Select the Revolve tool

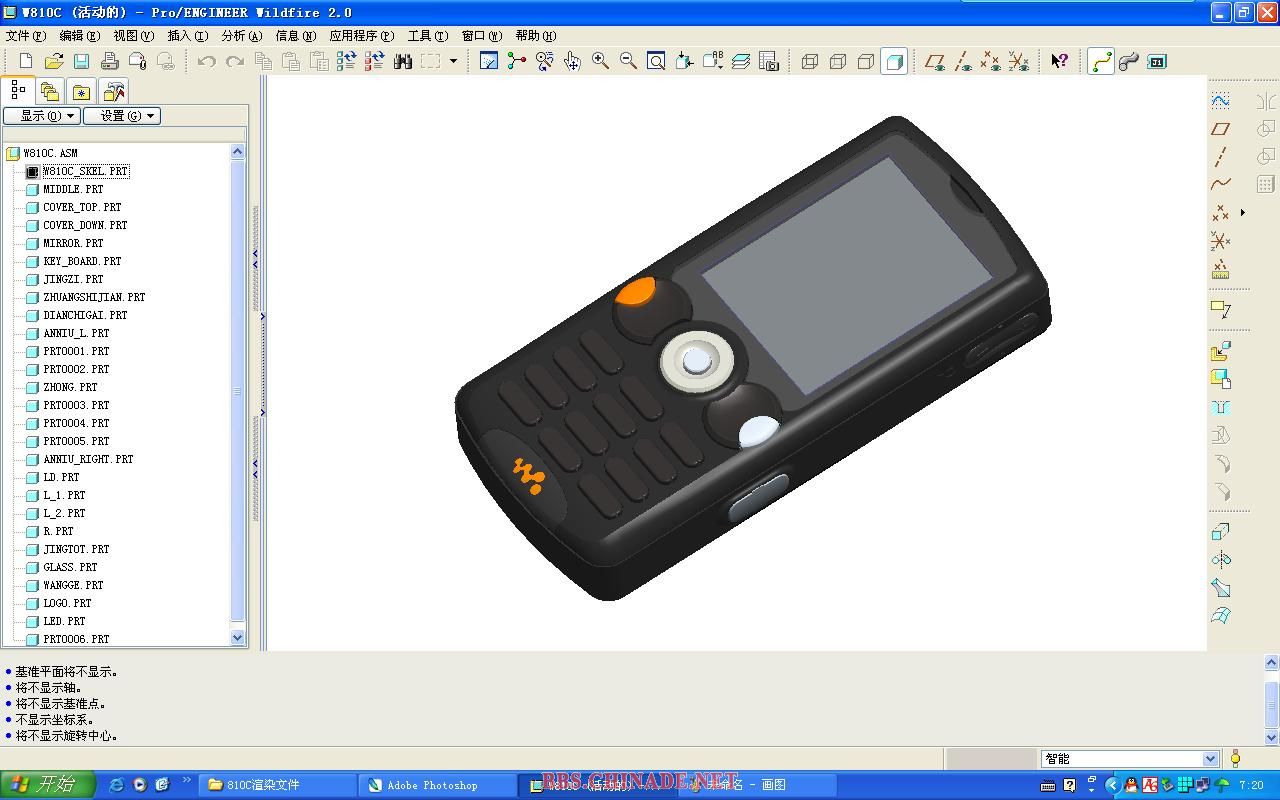click(1221, 560)
